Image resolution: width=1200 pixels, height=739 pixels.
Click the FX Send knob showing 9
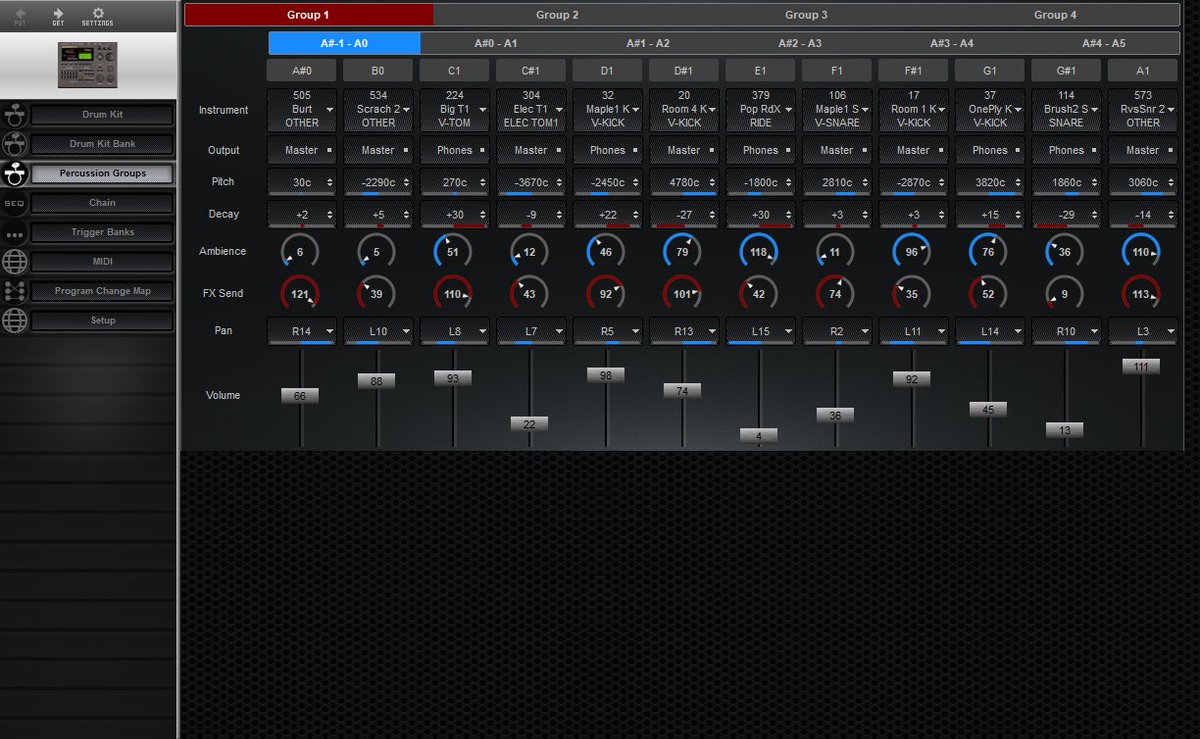tap(1066, 293)
